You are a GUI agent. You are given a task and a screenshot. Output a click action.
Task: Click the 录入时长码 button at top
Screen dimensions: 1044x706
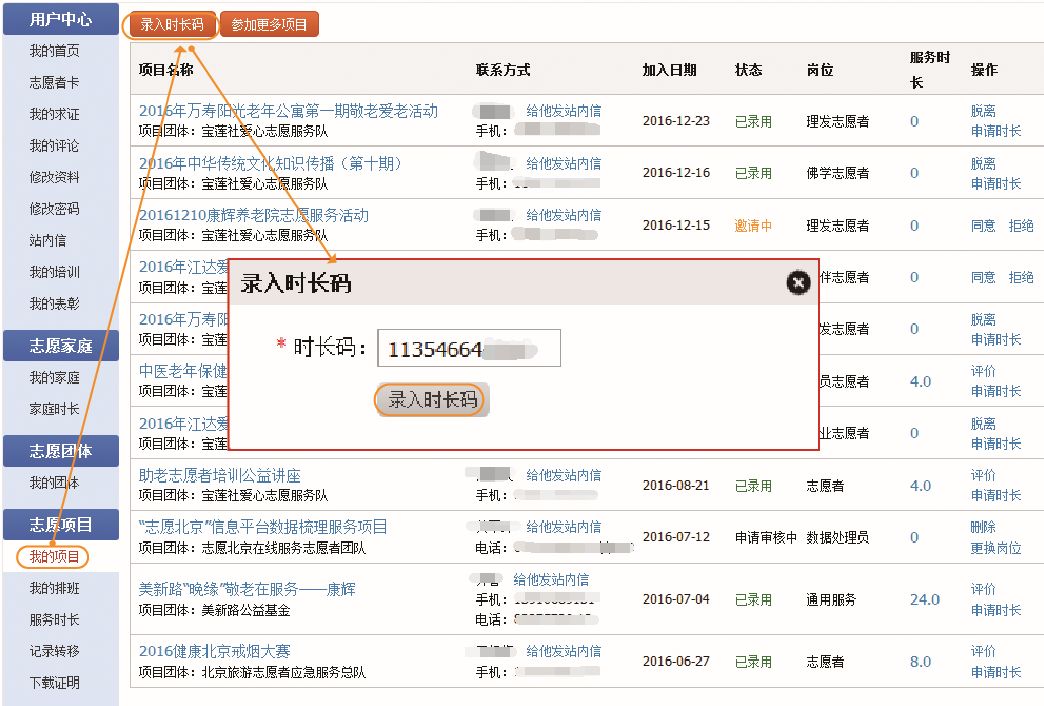pyautogui.click(x=172, y=25)
